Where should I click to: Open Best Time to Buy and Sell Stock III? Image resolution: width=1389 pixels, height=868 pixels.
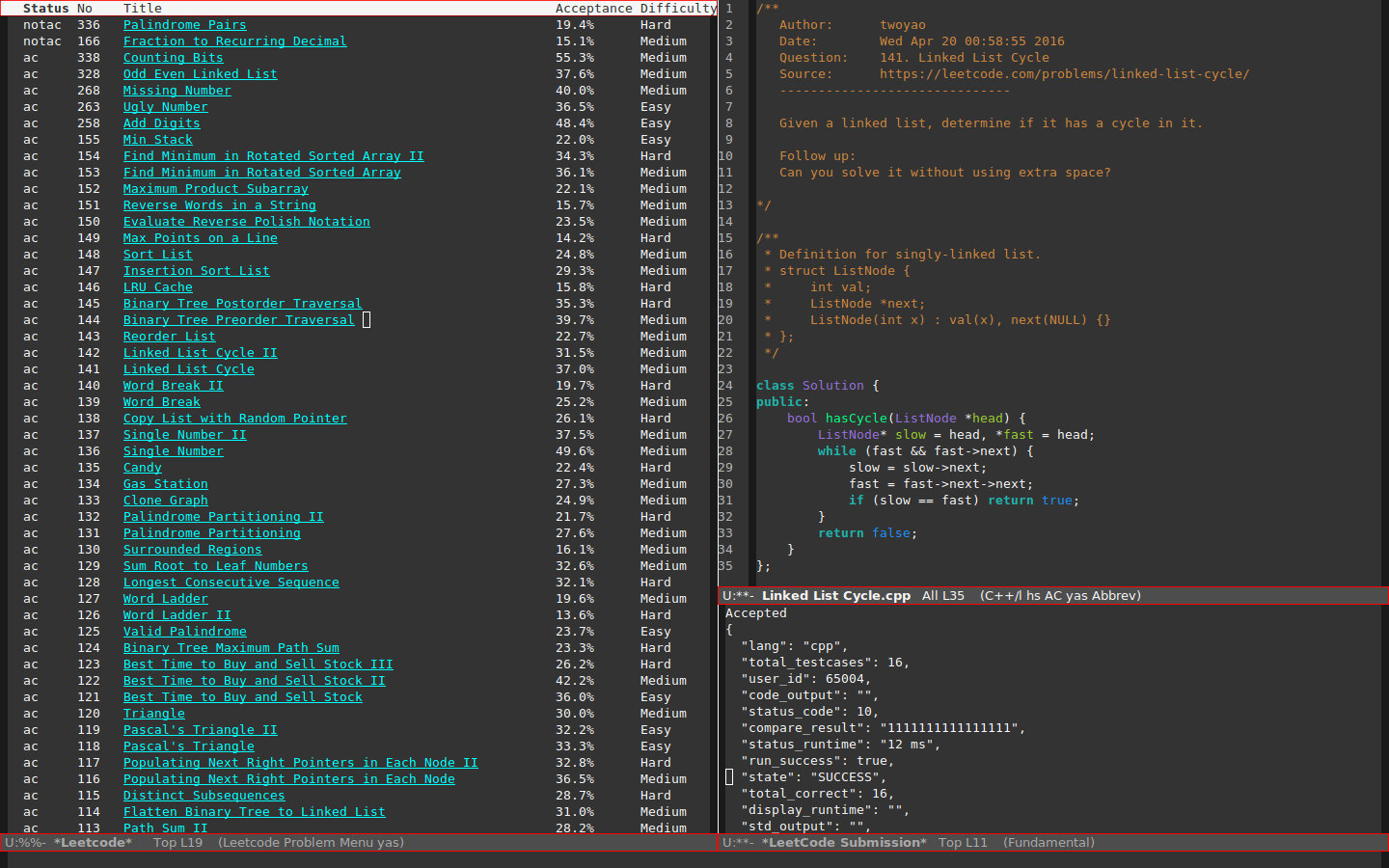258,665
